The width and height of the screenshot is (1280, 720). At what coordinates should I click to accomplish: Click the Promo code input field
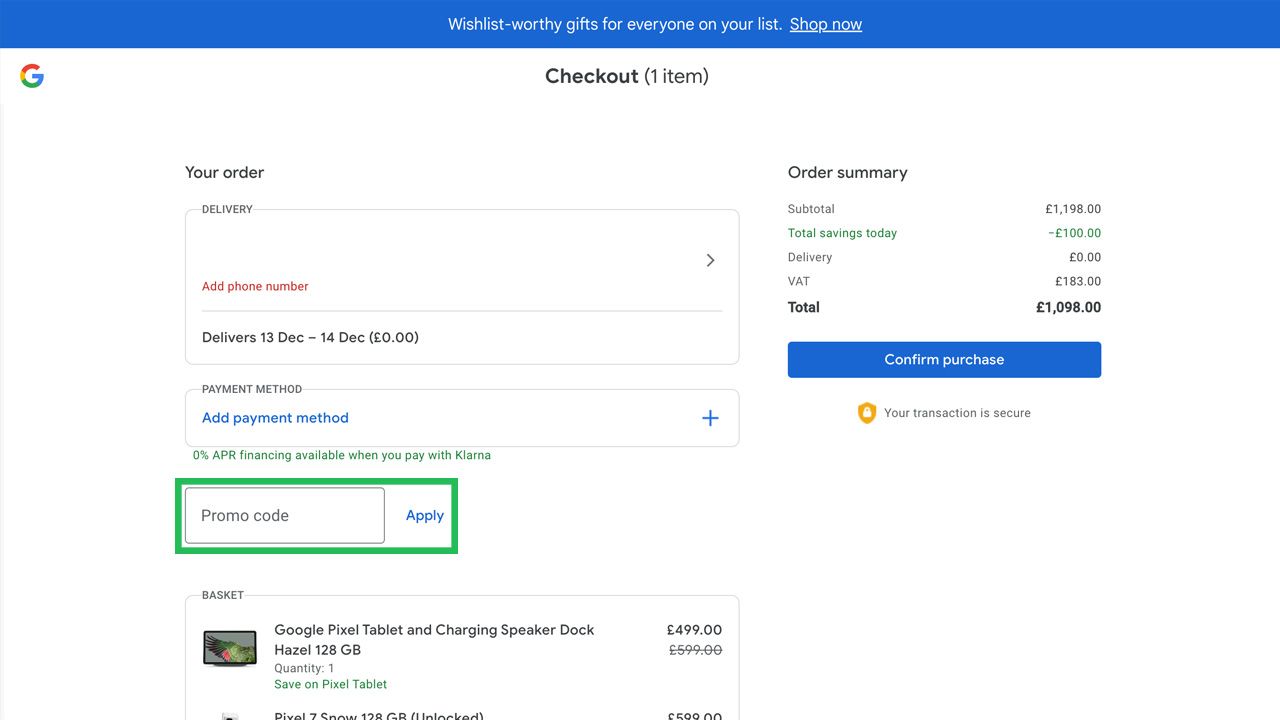[283, 515]
